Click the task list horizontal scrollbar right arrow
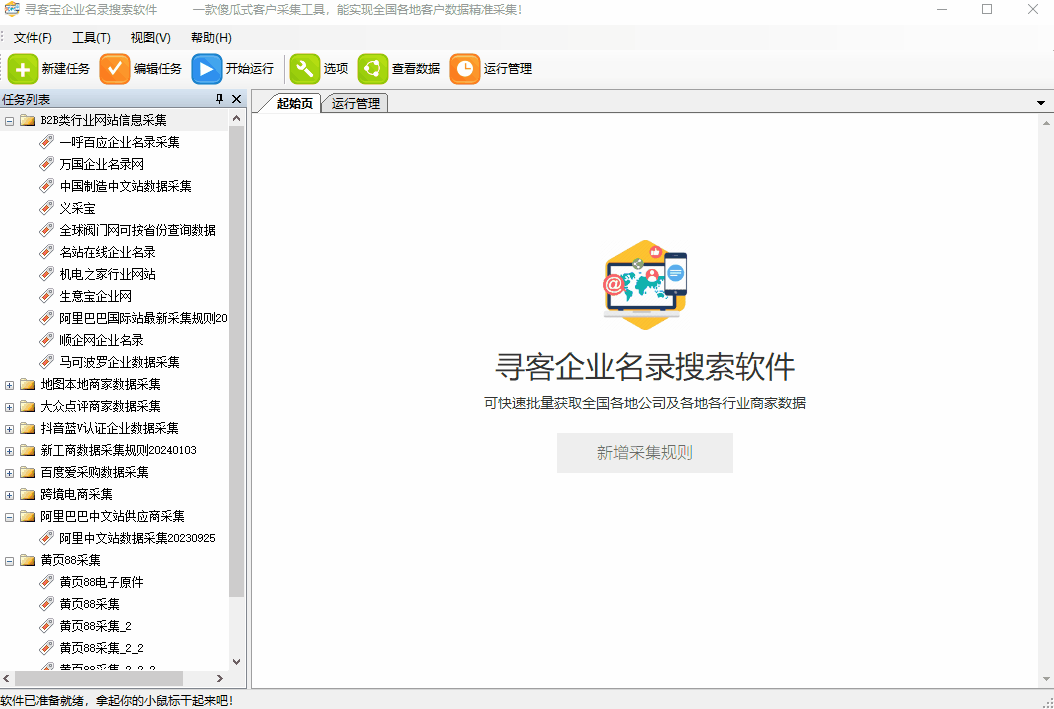Screen dimensions: 1054x709 (x=221, y=678)
